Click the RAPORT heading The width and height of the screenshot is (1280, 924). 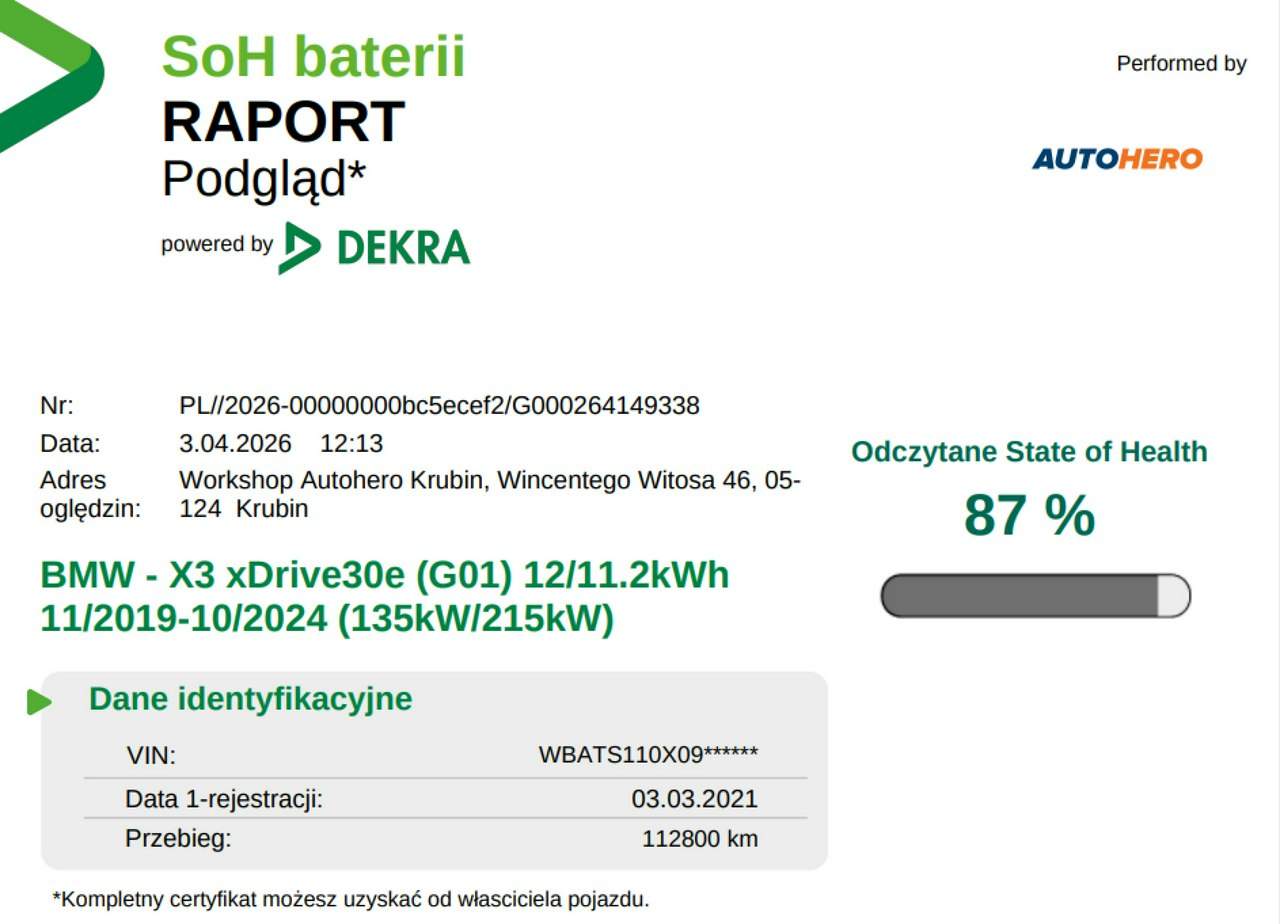click(283, 122)
